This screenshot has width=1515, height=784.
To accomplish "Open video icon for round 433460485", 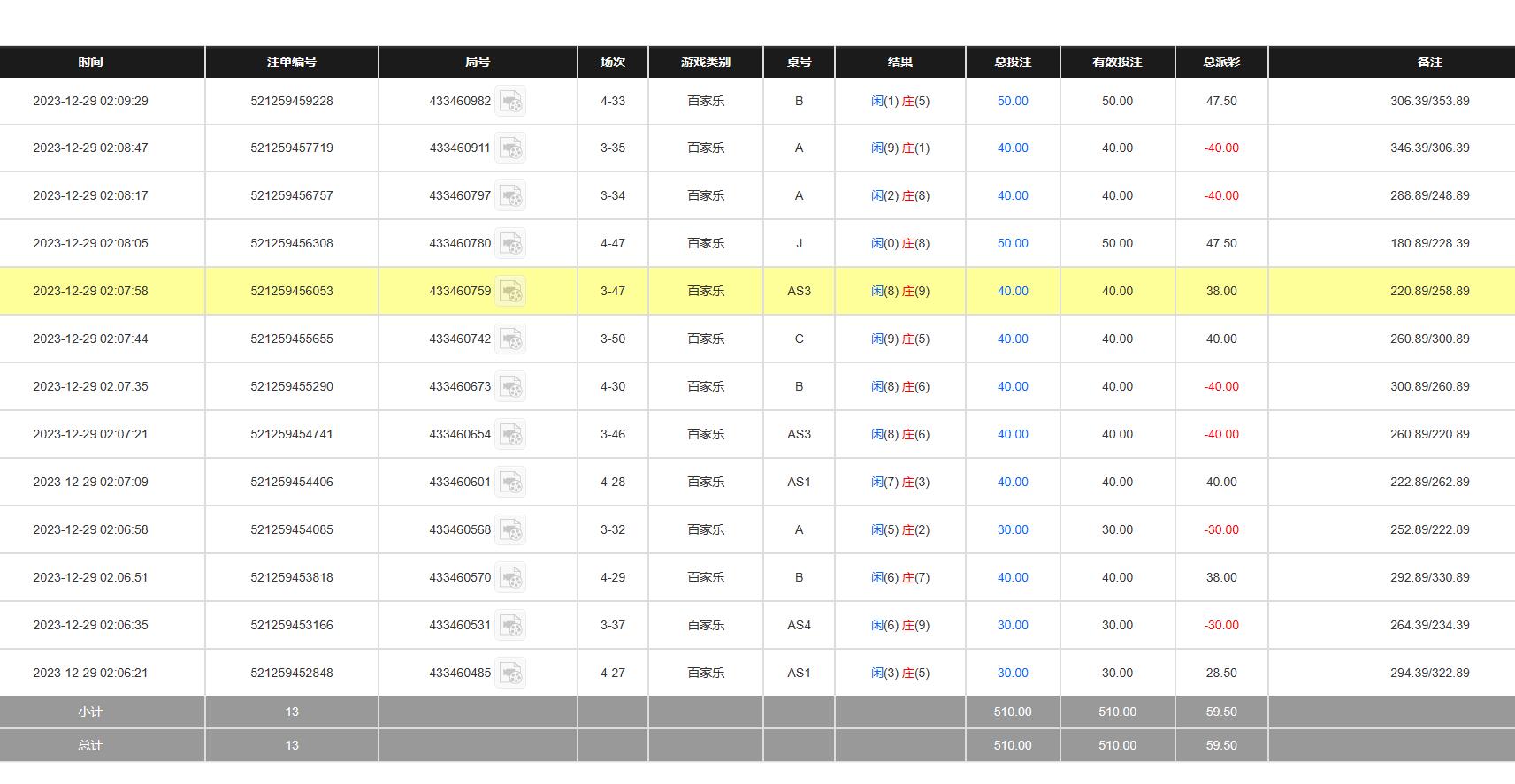I will coord(510,674).
